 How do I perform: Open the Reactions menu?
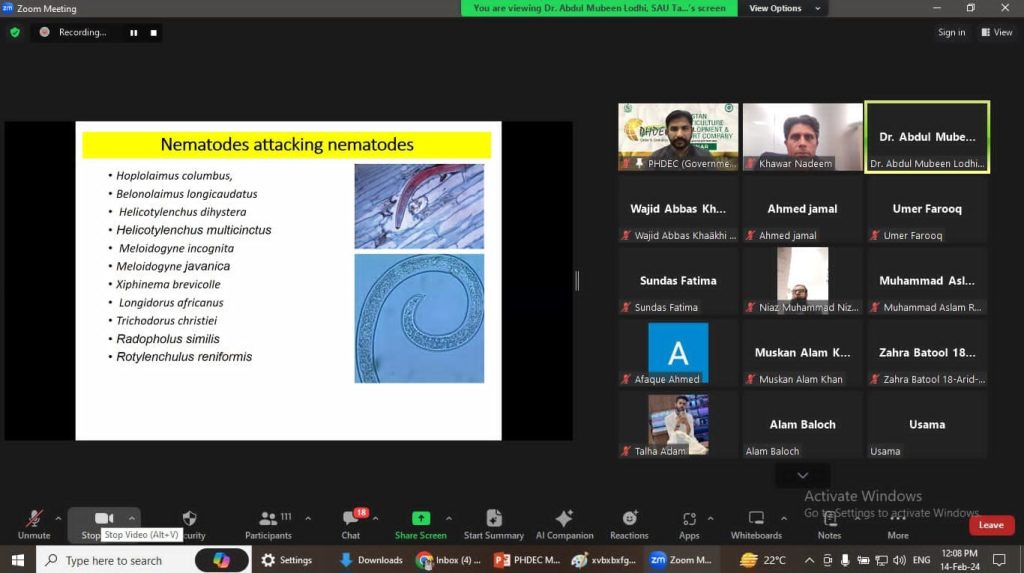coord(629,523)
